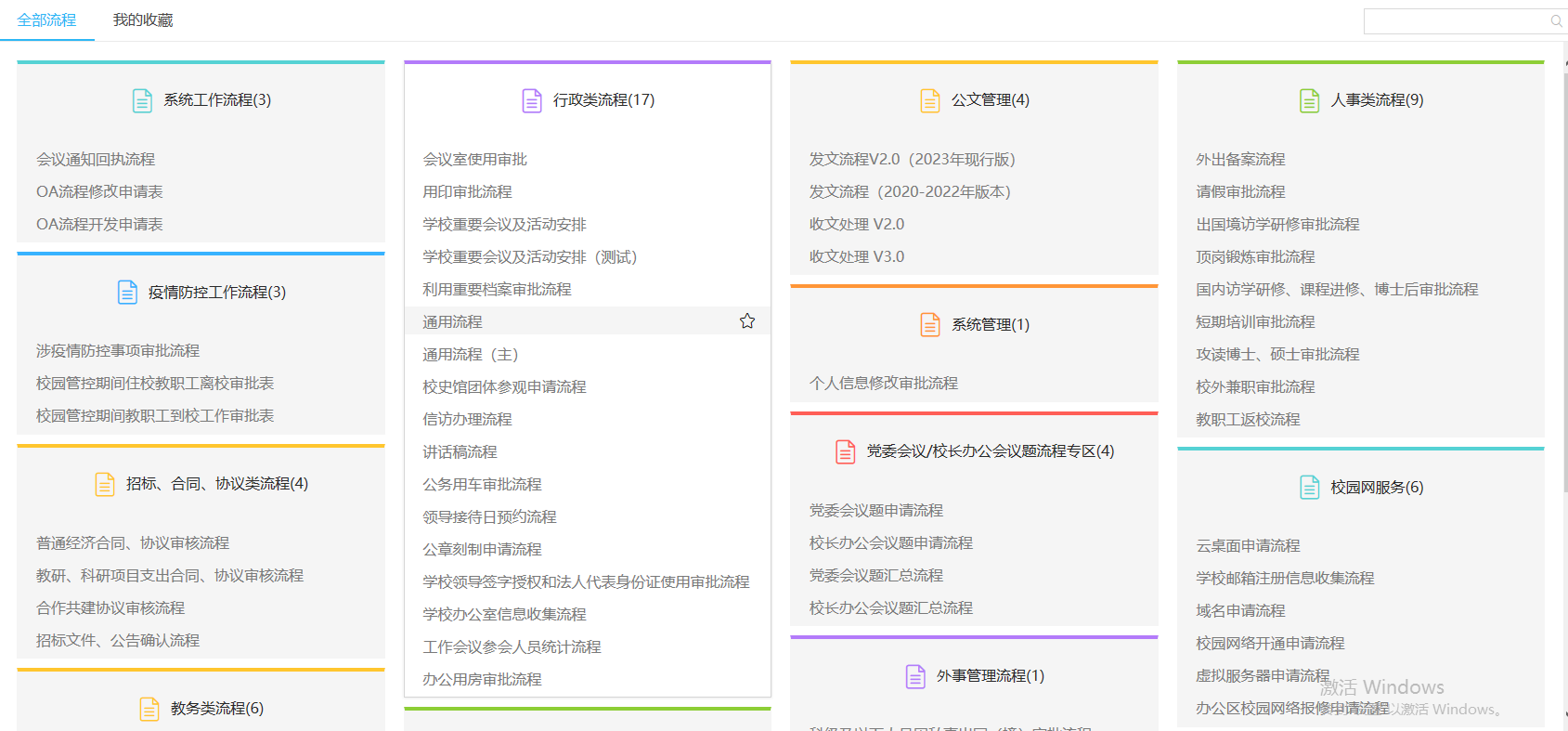Select the 全部流程 tab

pos(46,20)
